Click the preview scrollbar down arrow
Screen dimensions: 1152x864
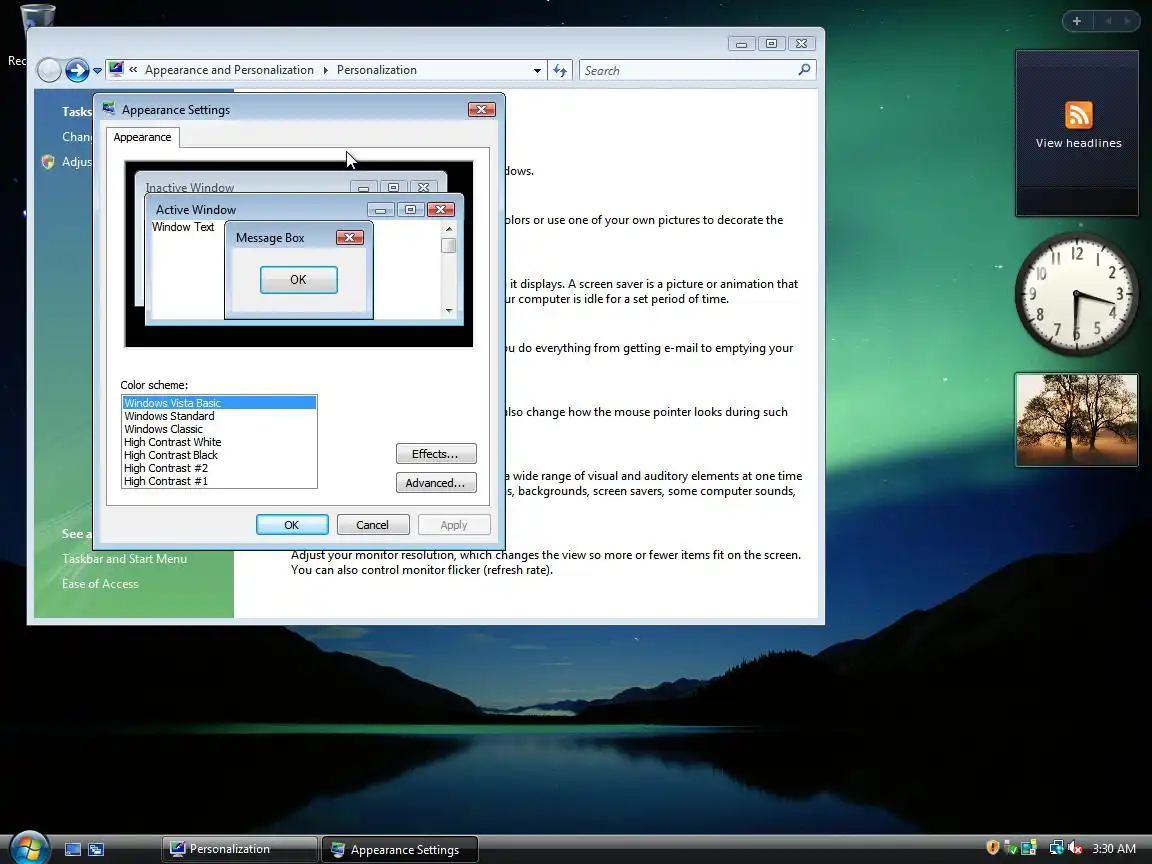[x=449, y=311]
